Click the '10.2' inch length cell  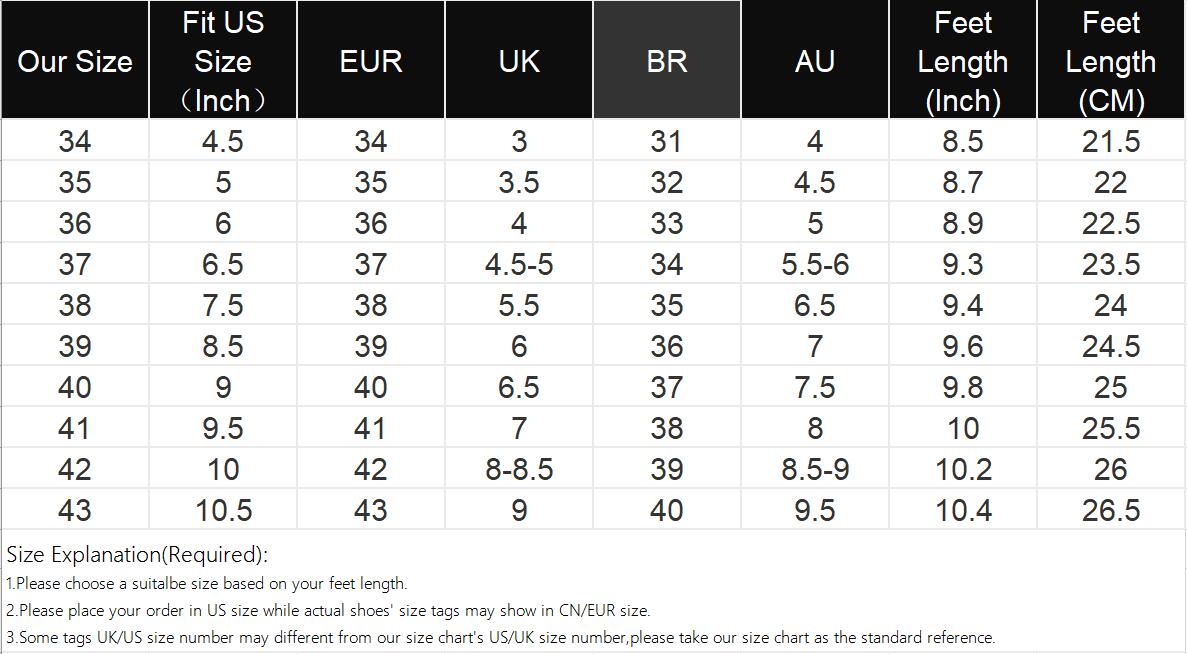point(963,469)
